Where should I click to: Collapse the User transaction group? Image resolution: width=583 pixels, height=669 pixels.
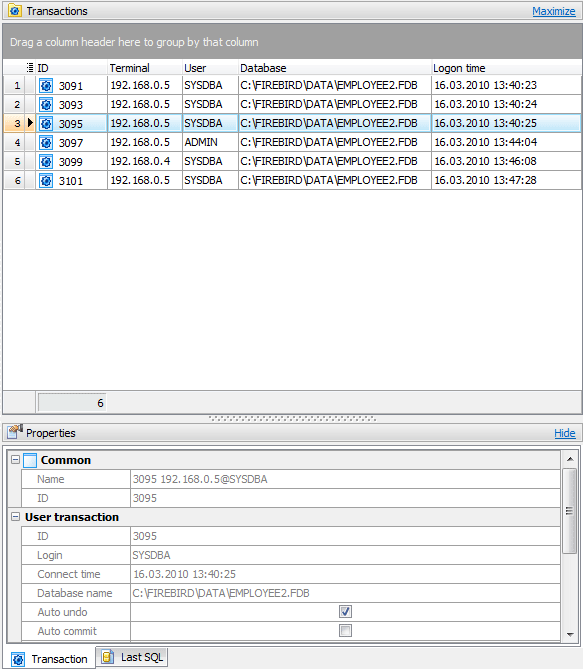click(x=15, y=517)
